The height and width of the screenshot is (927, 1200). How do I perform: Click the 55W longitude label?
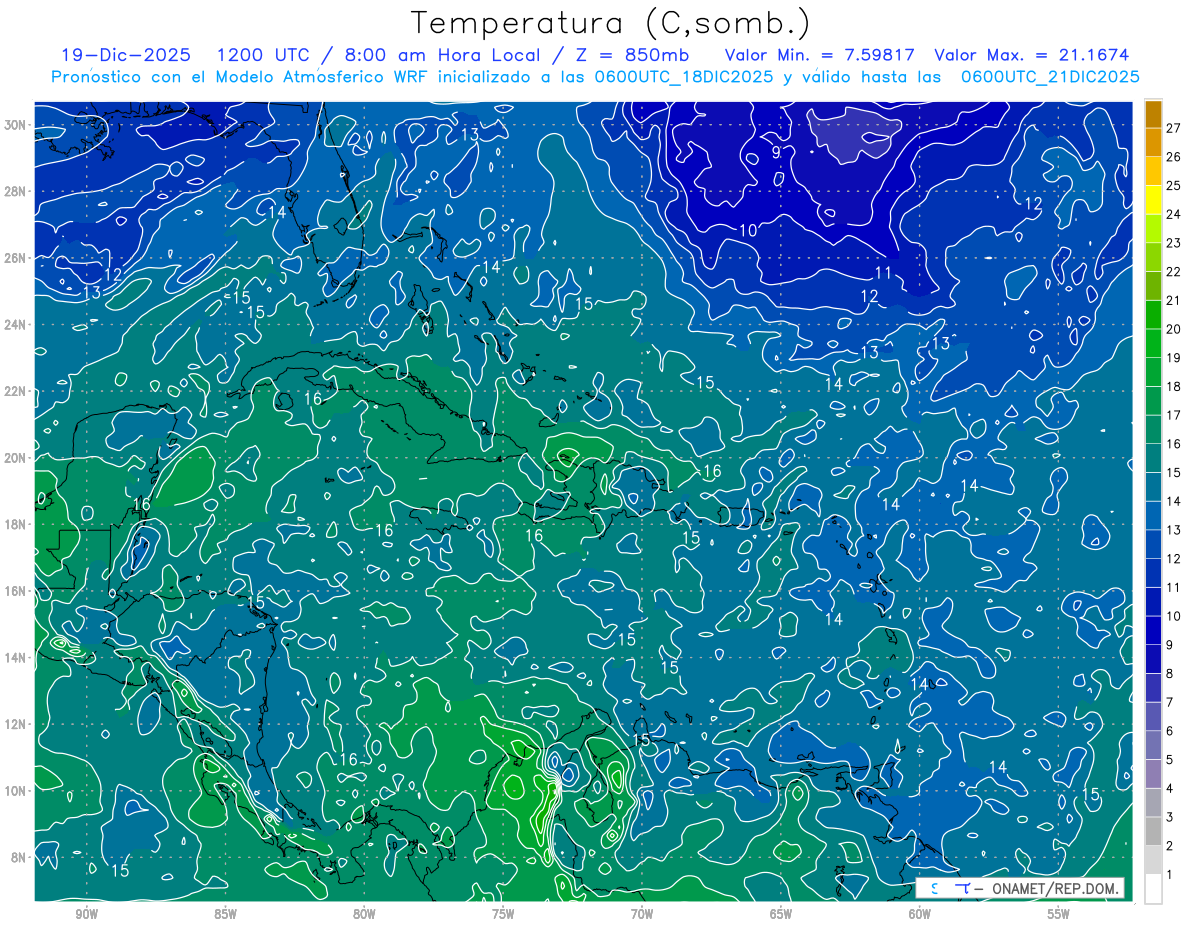pyautogui.click(x=1059, y=915)
